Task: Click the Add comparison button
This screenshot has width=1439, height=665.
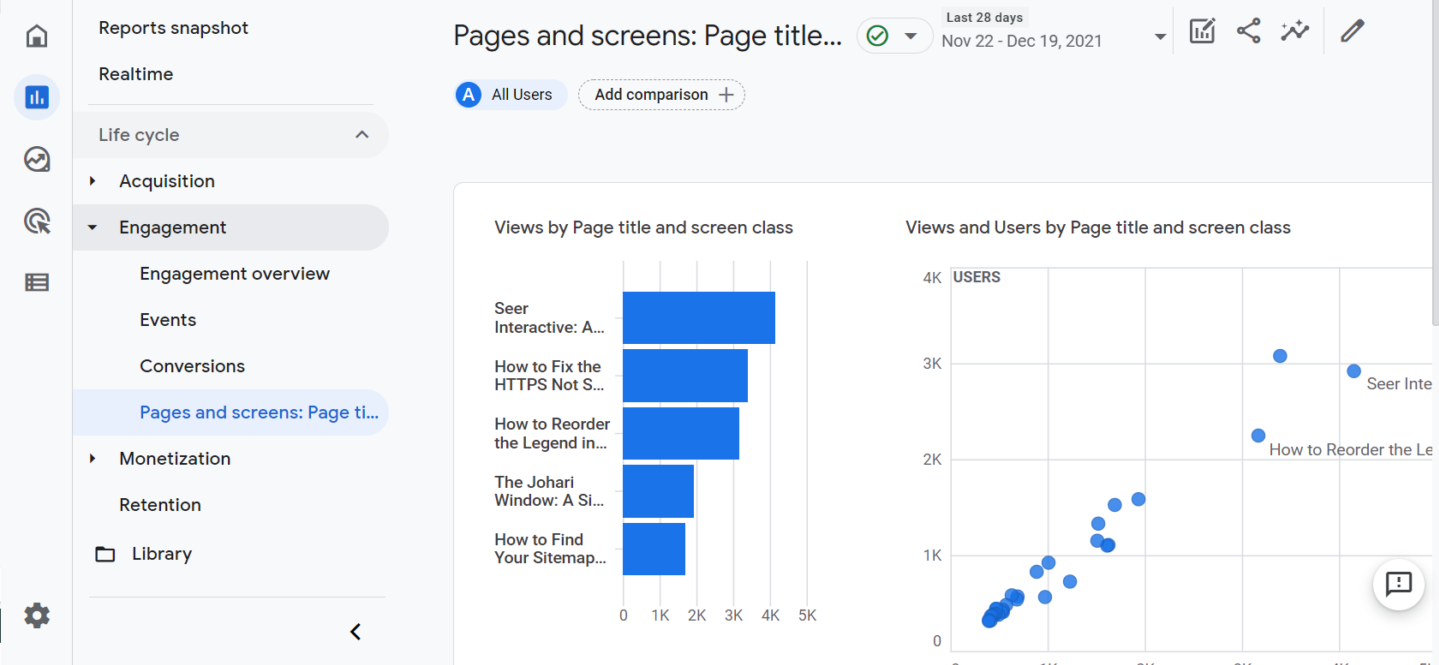Action: (x=662, y=95)
